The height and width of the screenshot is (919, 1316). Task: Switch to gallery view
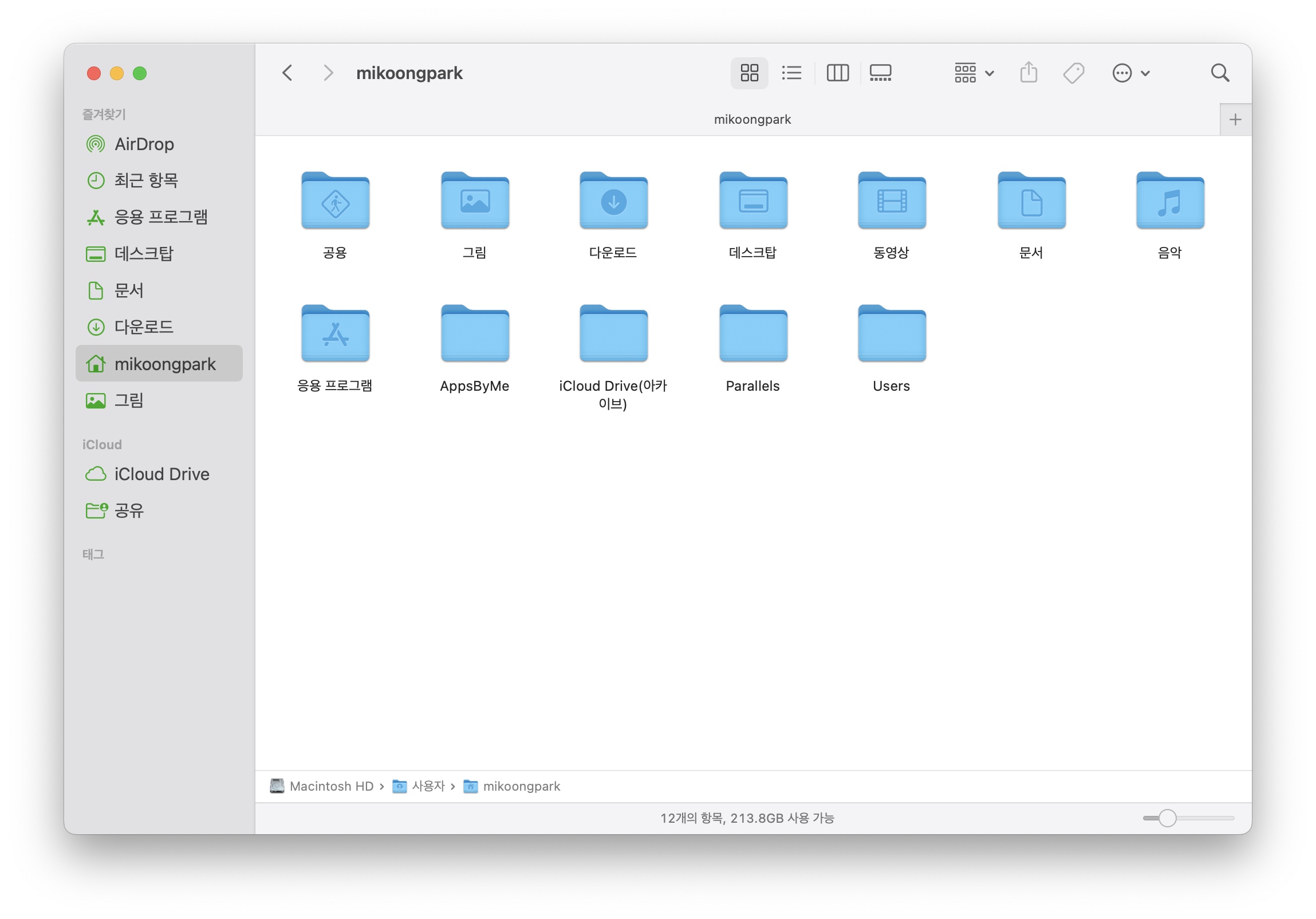coord(880,73)
